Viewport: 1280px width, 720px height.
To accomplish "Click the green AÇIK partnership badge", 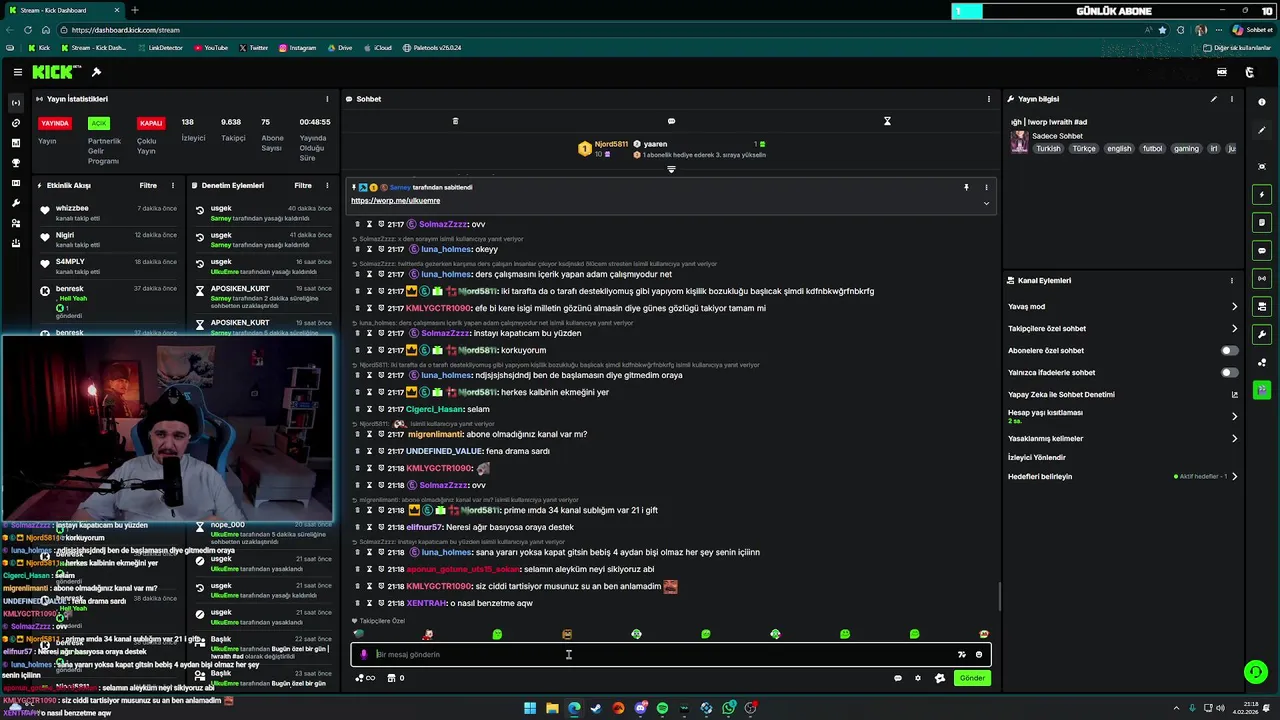I will pos(98,123).
